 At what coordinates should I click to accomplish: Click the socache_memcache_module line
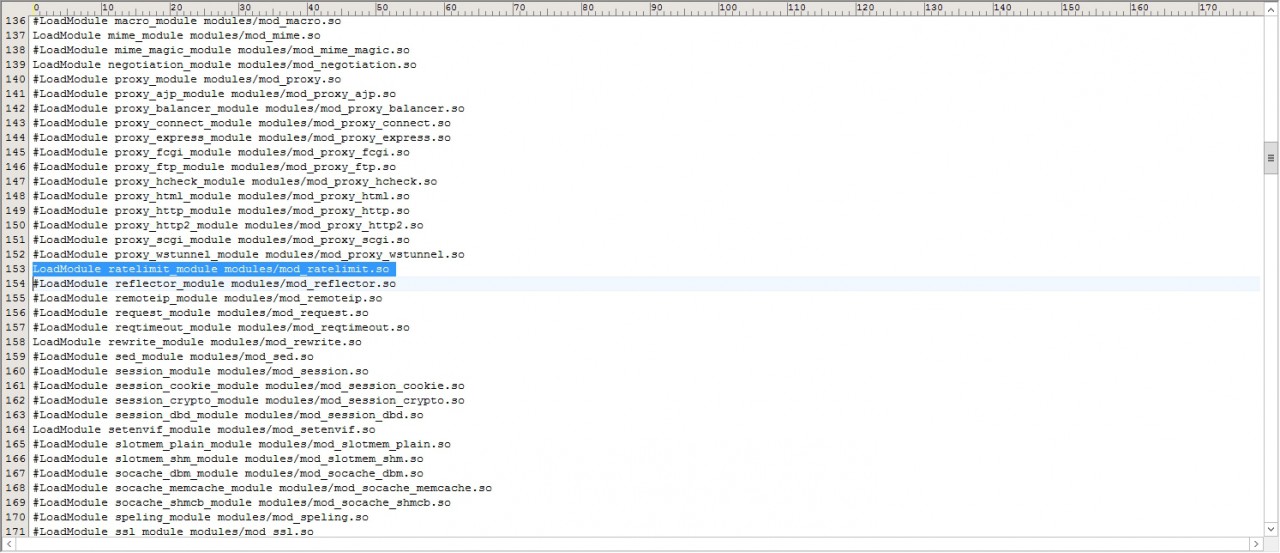262,488
